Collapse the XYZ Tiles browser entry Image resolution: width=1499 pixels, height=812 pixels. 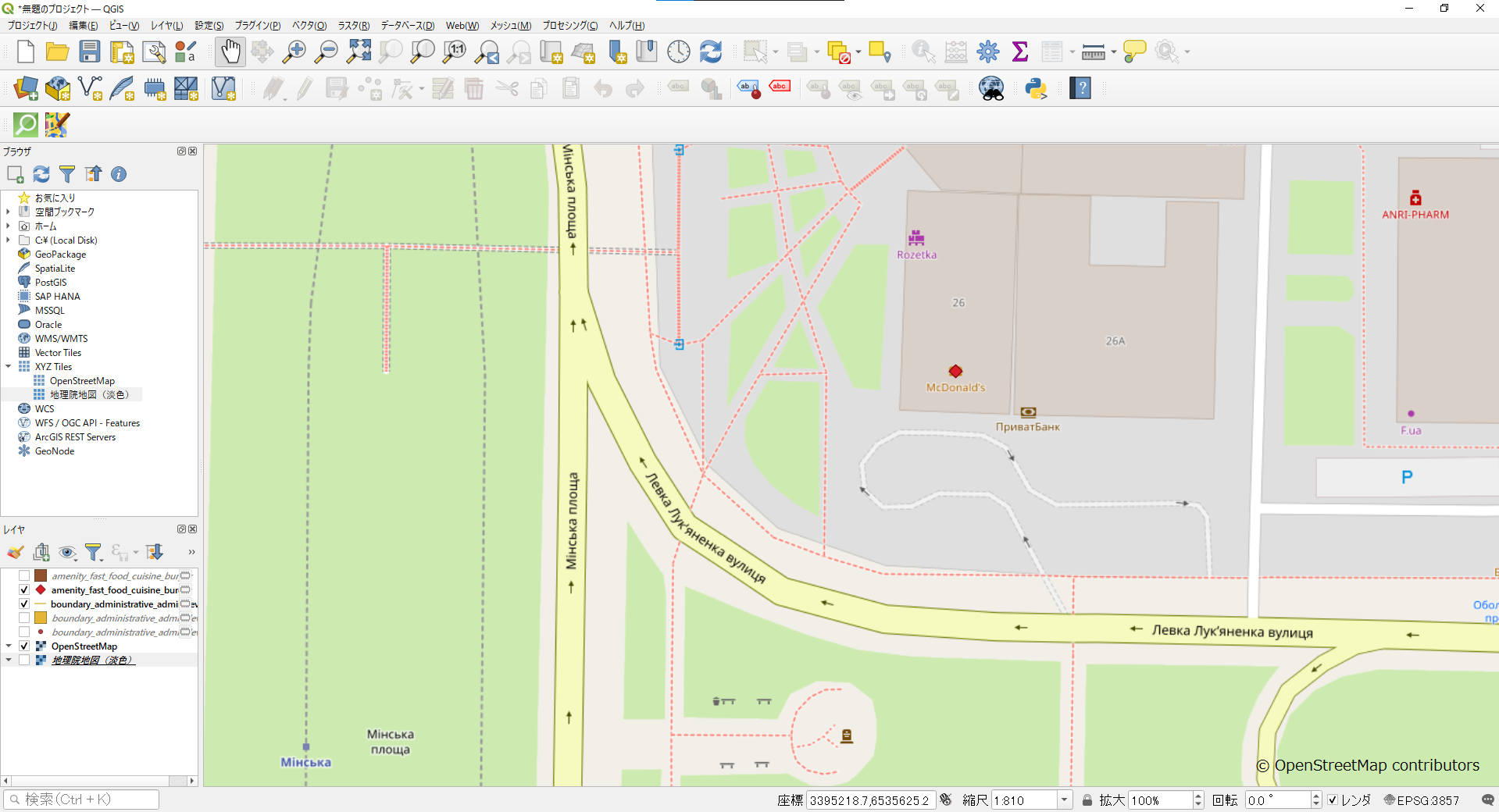point(8,366)
